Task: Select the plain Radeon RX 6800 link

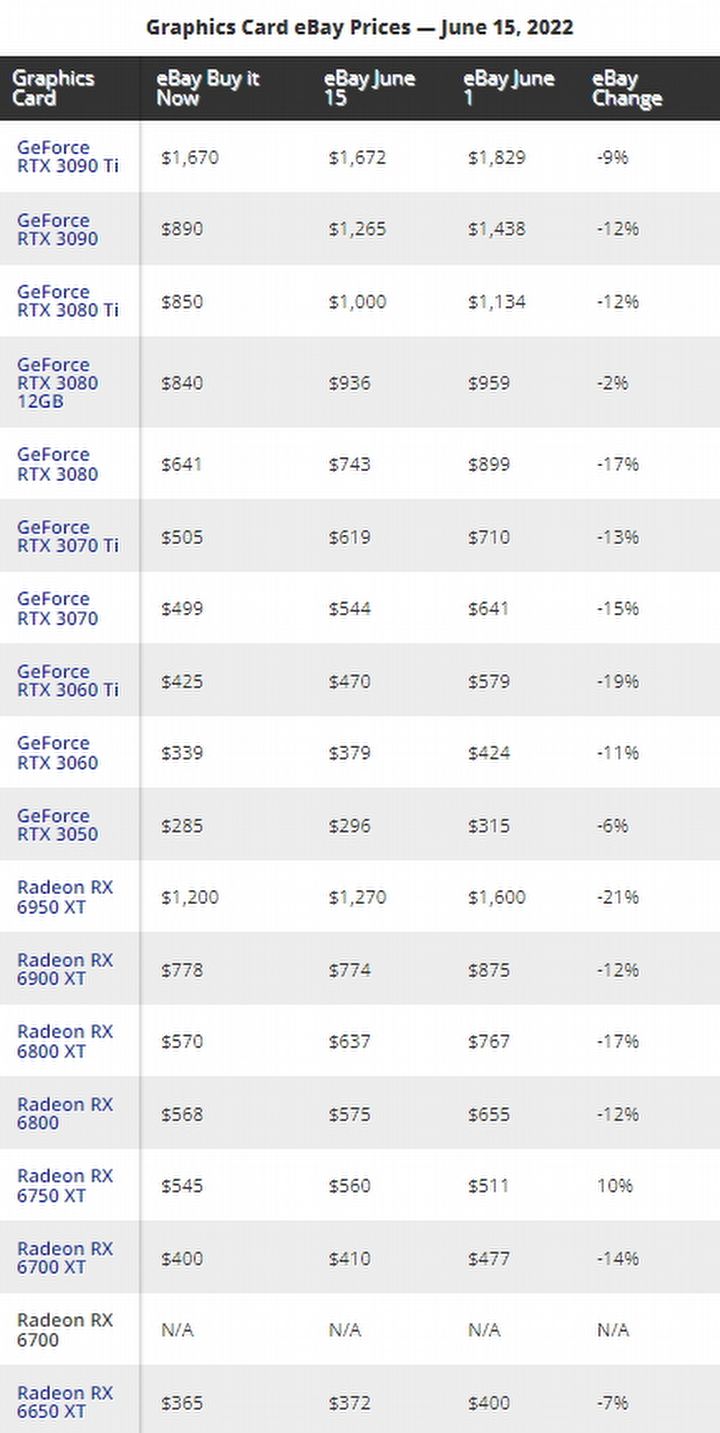Action: 65,1113
